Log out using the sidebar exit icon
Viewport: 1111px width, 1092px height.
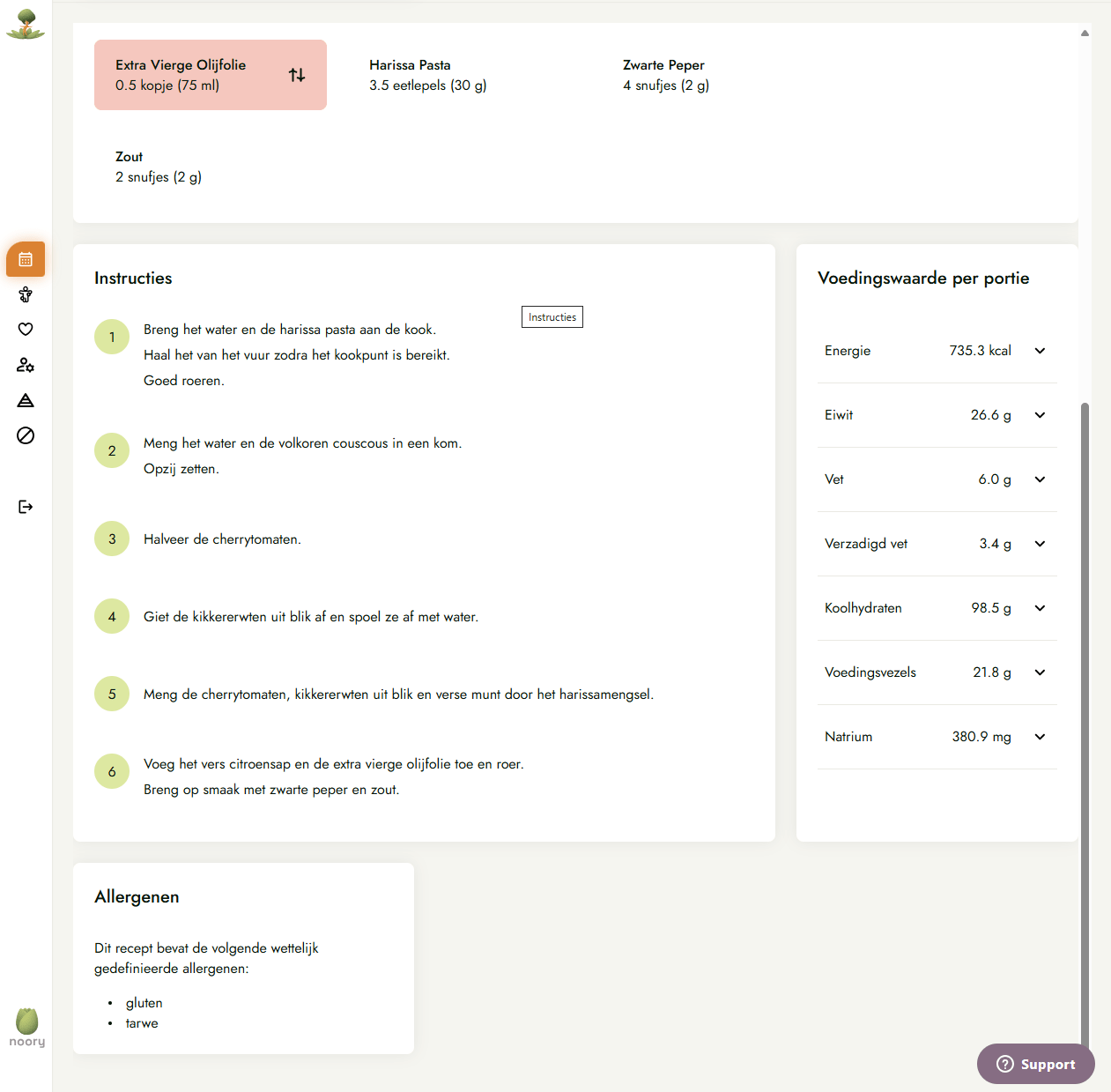click(x=25, y=506)
